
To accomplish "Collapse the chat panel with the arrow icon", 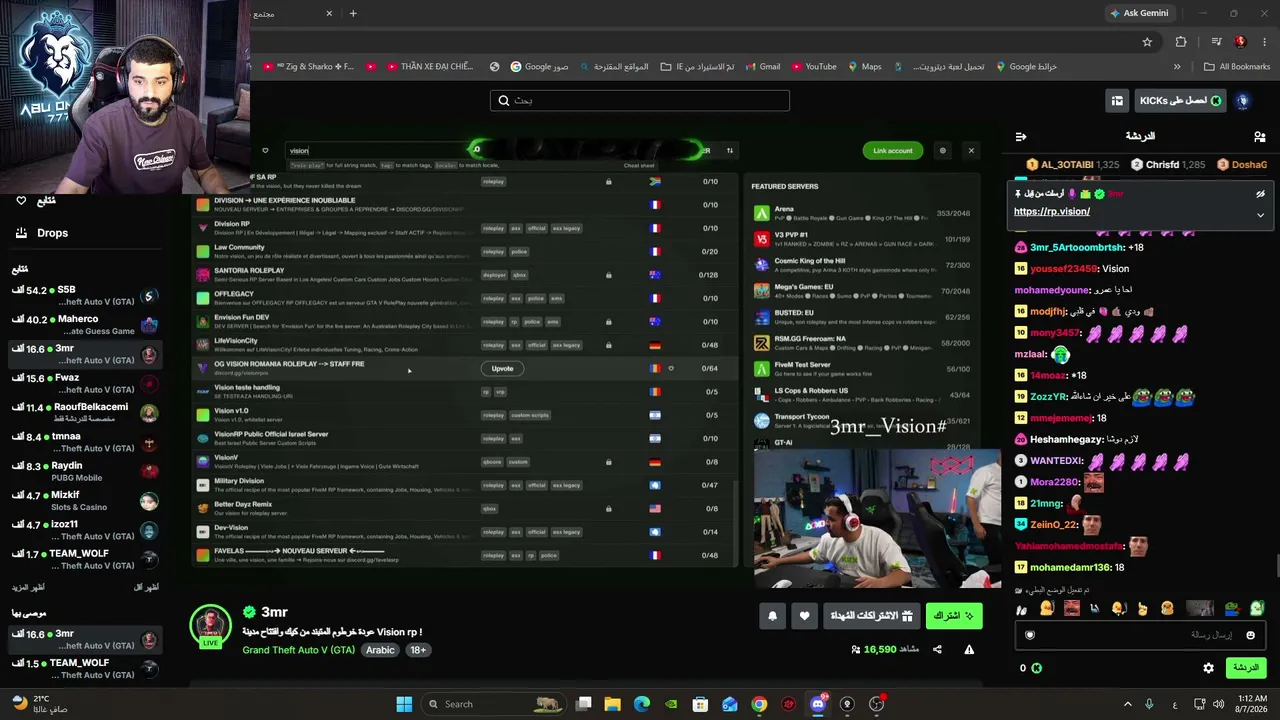I will pyautogui.click(x=1021, y=136).
